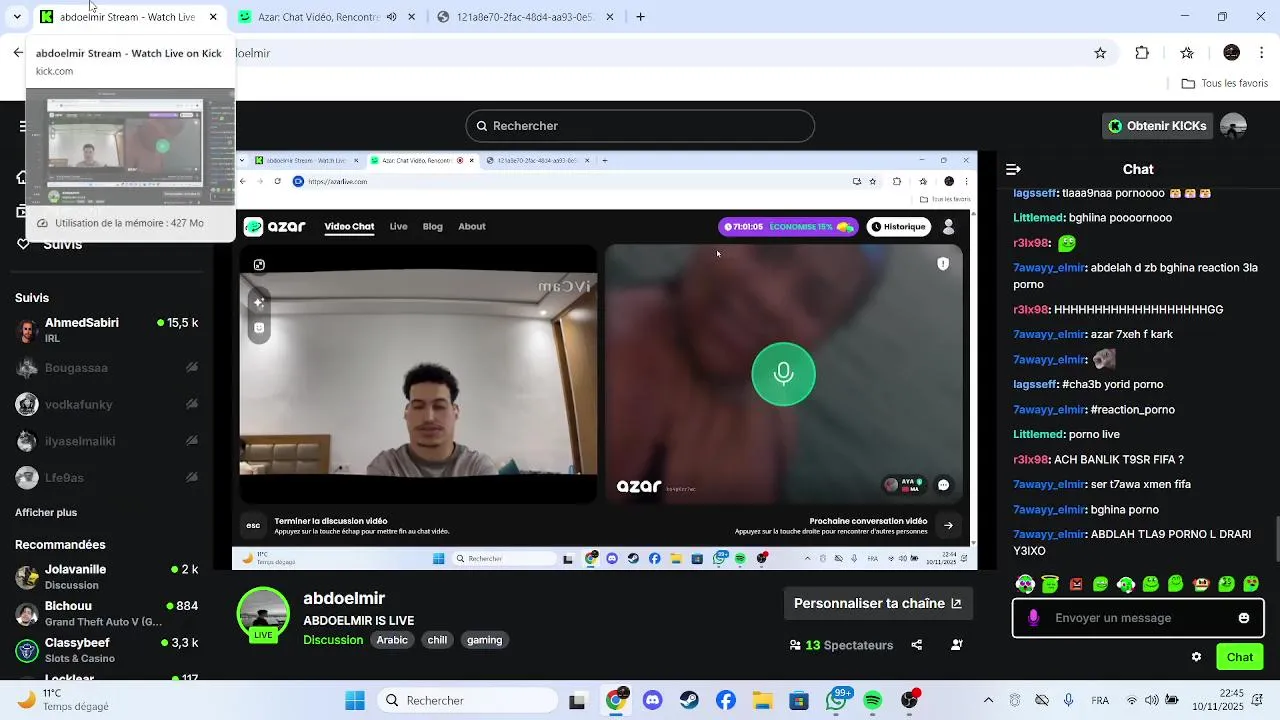1280x720 pixels.
Task: Close the Azar Chat Vidéo tab
Action: coord(411,17)
